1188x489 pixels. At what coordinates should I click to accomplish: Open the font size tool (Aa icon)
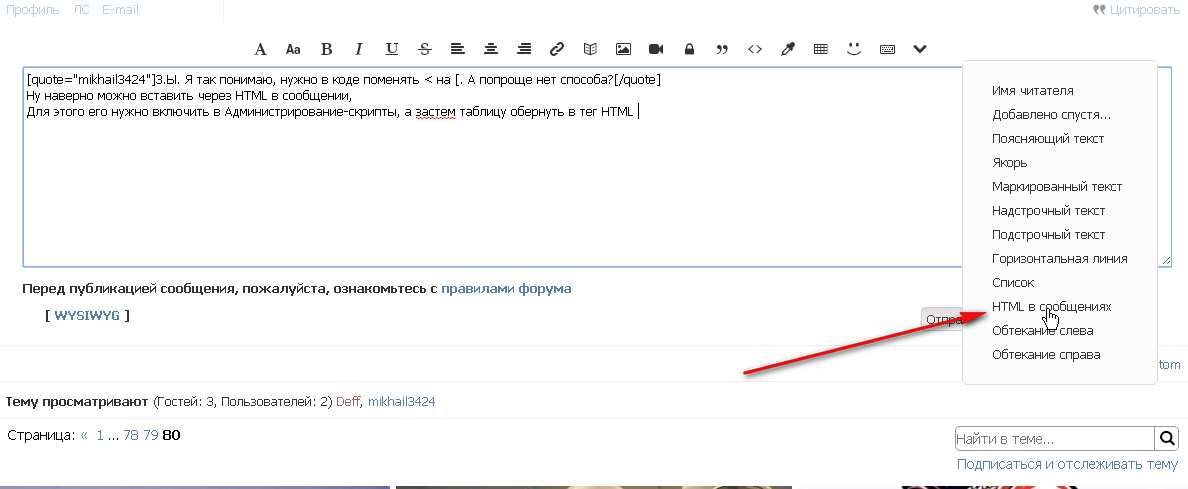(x=293, y=49)
